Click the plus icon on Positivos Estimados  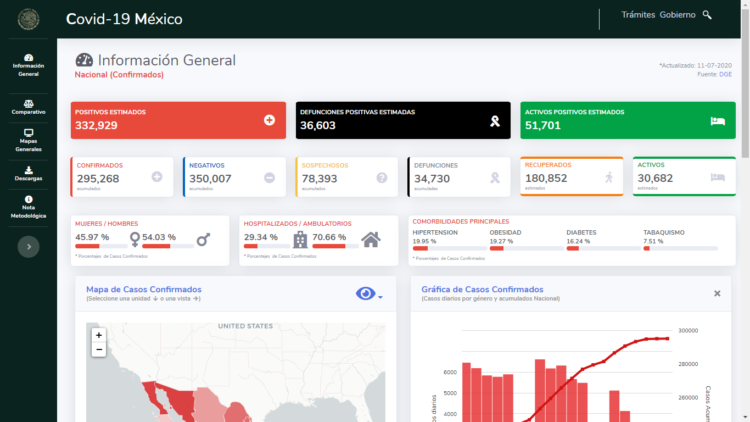click(x=269, y=120)
